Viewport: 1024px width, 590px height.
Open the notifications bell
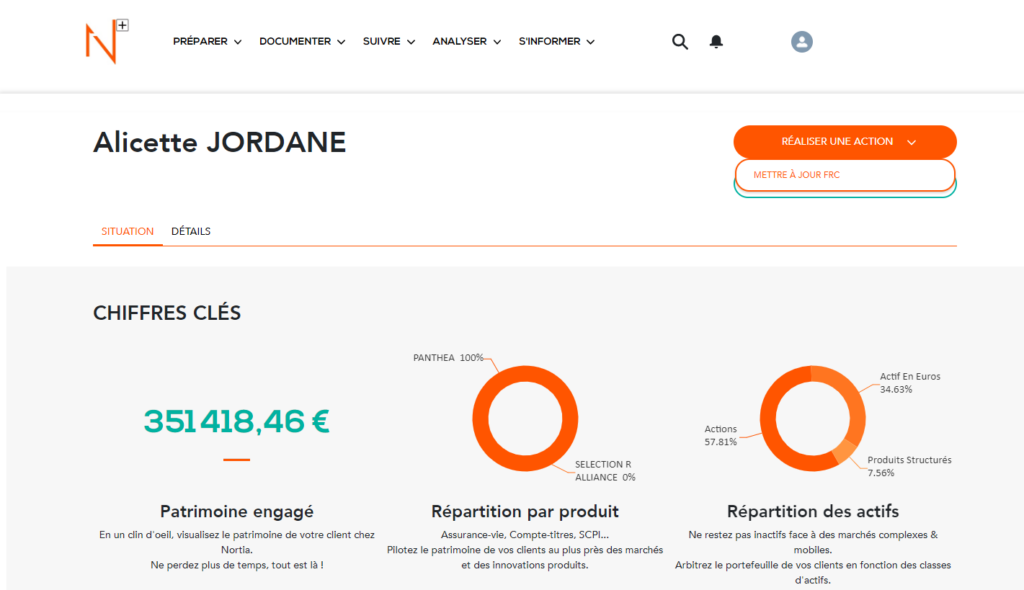click(716, 42)
